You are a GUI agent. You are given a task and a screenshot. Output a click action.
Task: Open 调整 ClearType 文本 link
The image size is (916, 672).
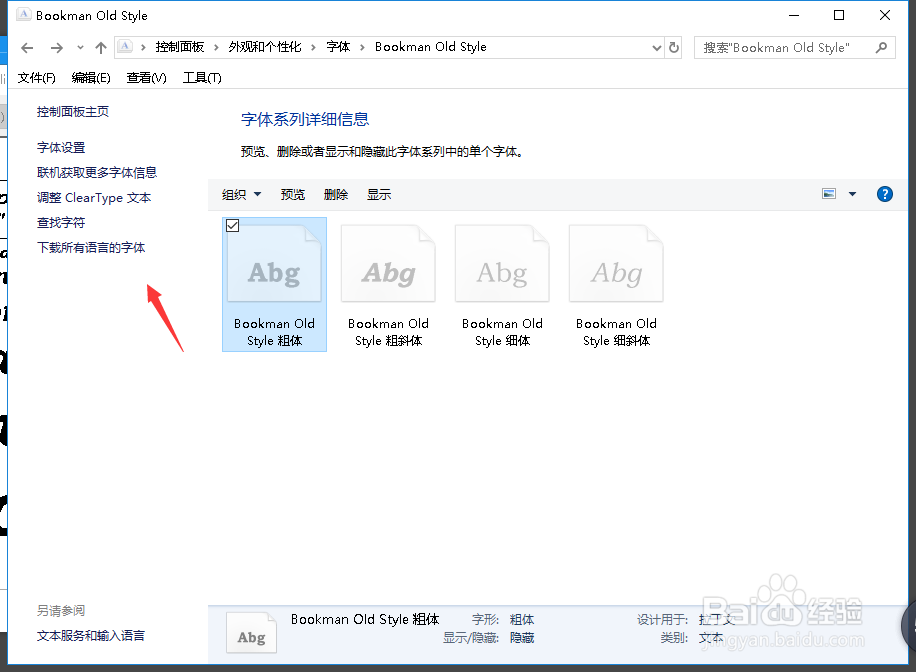point(94,198)
